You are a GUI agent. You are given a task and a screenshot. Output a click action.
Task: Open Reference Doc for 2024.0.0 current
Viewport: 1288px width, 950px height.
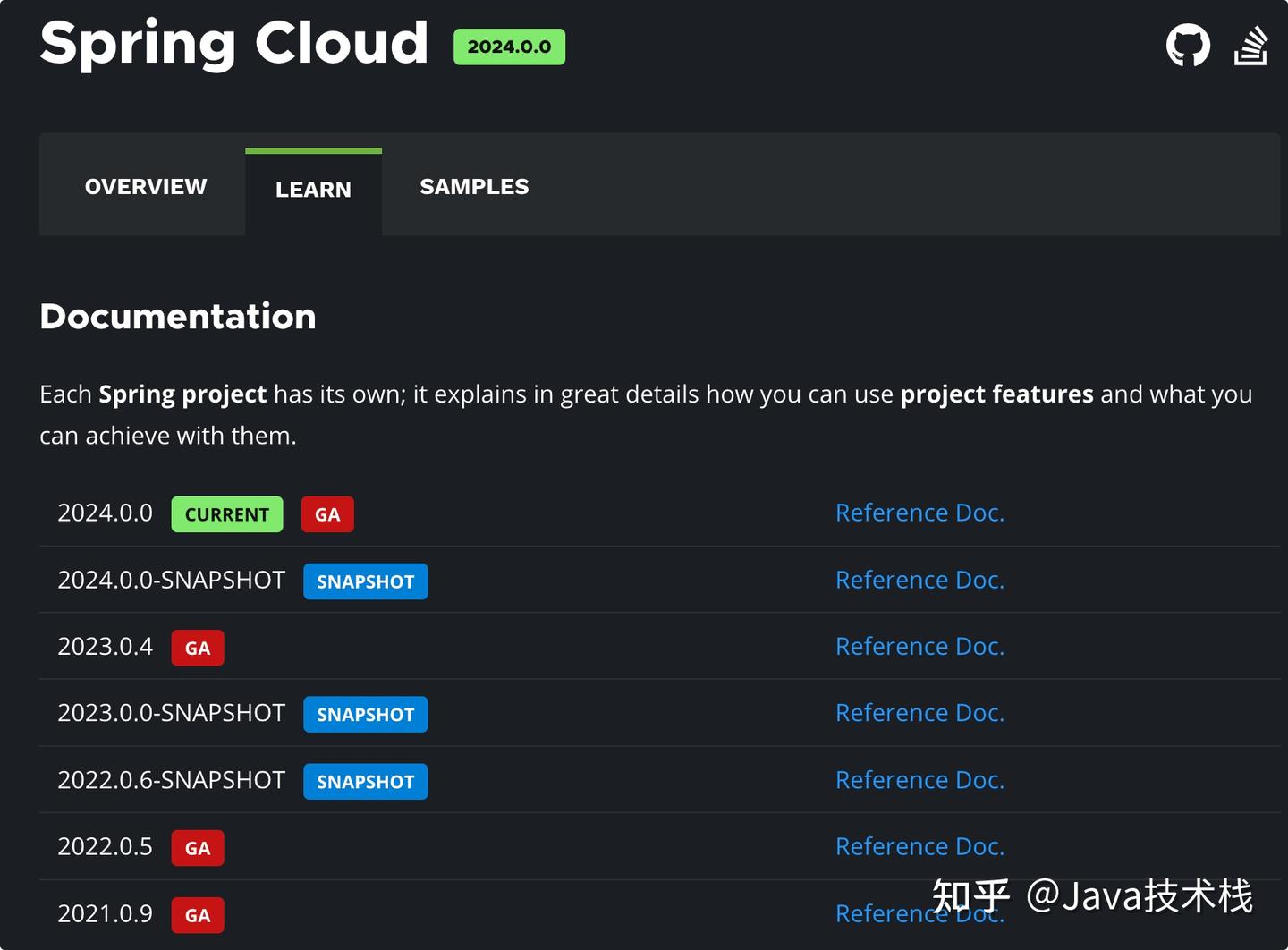[919, 513]
